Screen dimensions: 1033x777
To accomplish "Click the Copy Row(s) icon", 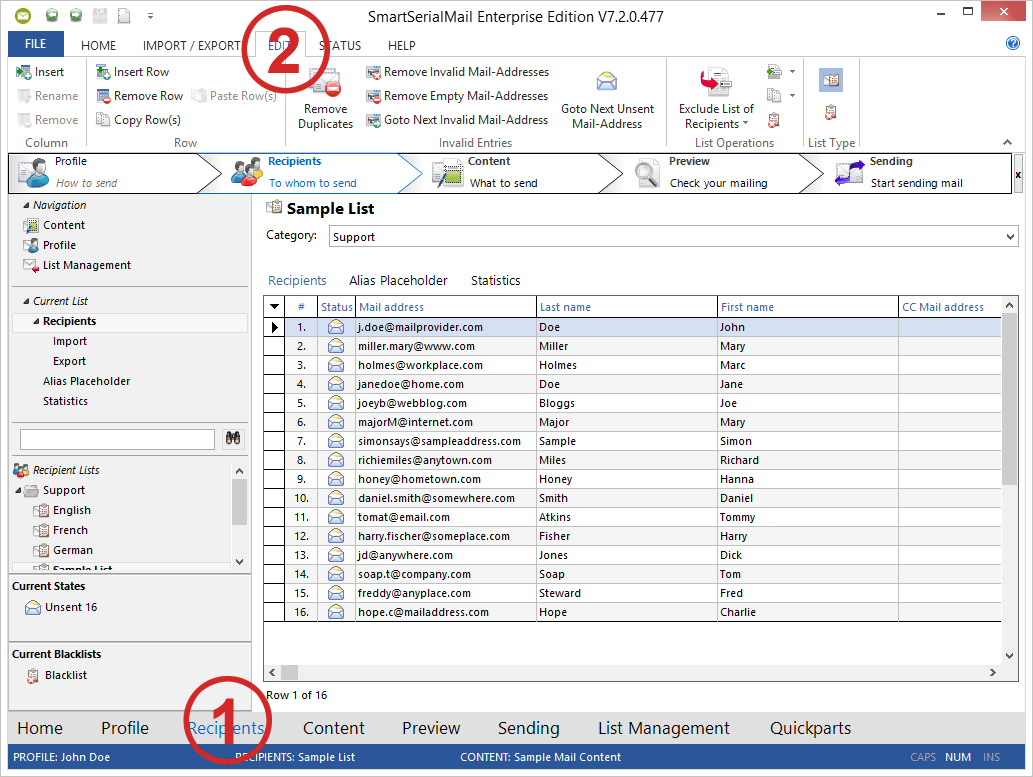I will click(x=103, y=119).
